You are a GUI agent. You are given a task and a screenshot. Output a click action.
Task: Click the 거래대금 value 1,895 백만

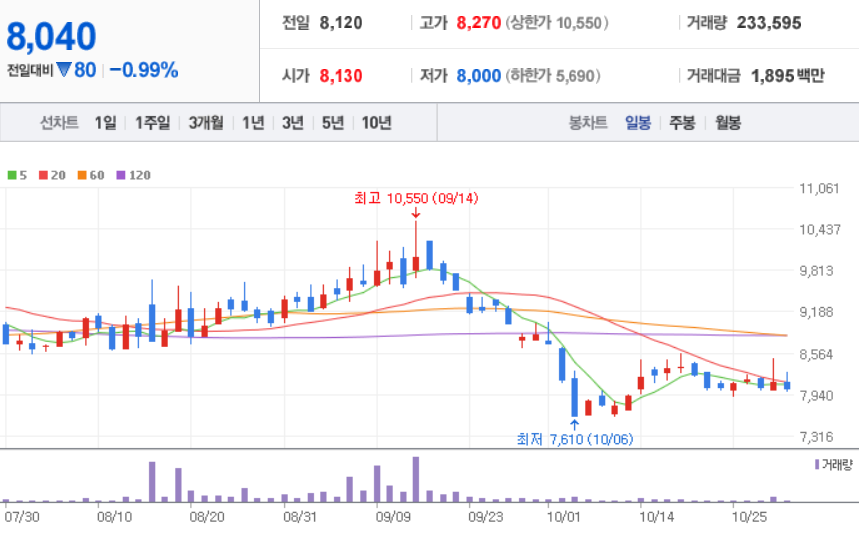pyautogui.click(x=787, y=76)
